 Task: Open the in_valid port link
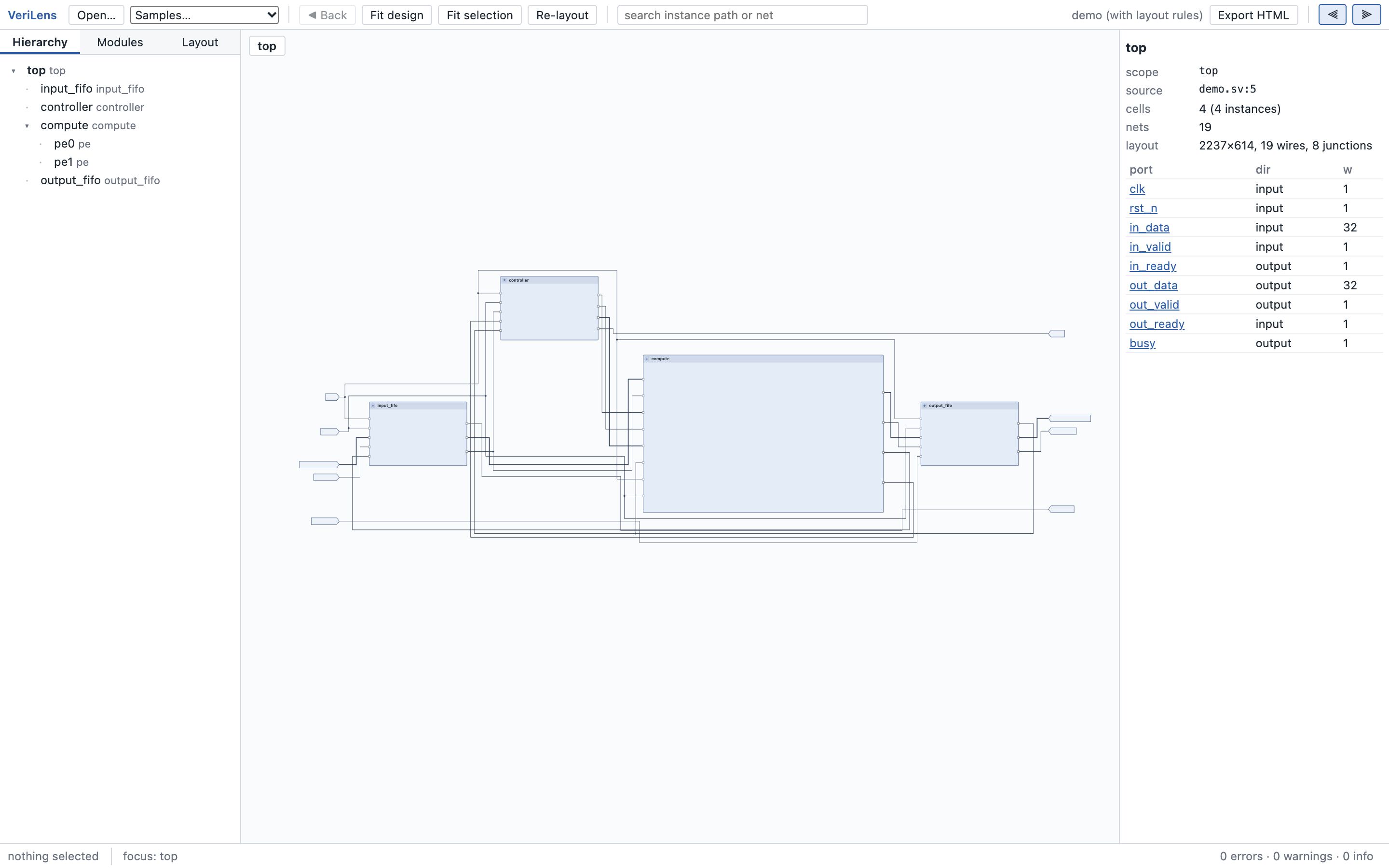point(1150,247)
